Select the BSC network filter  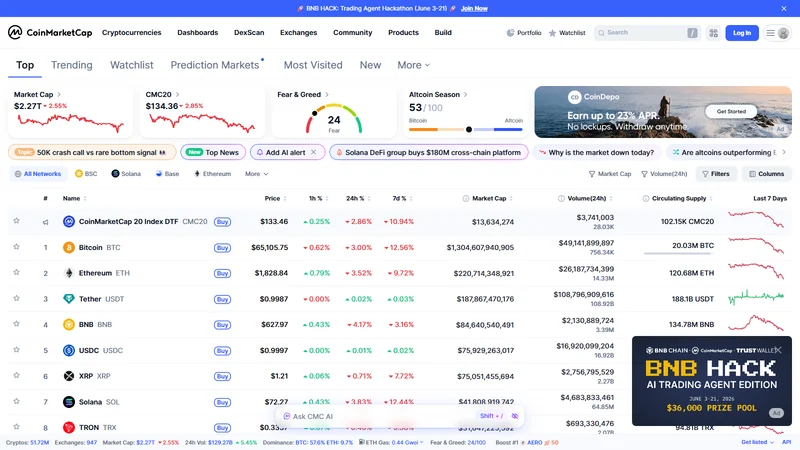86,174
